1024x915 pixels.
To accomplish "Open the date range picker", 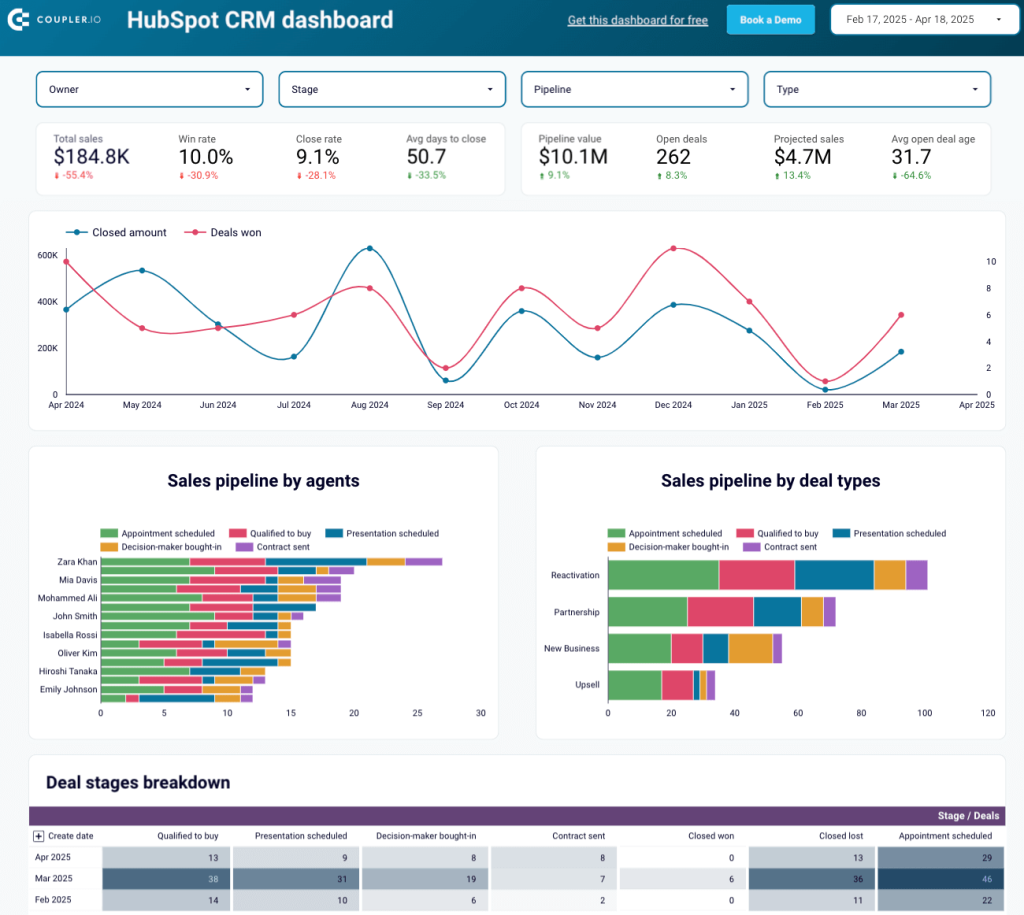I will (x=923, y=20).
